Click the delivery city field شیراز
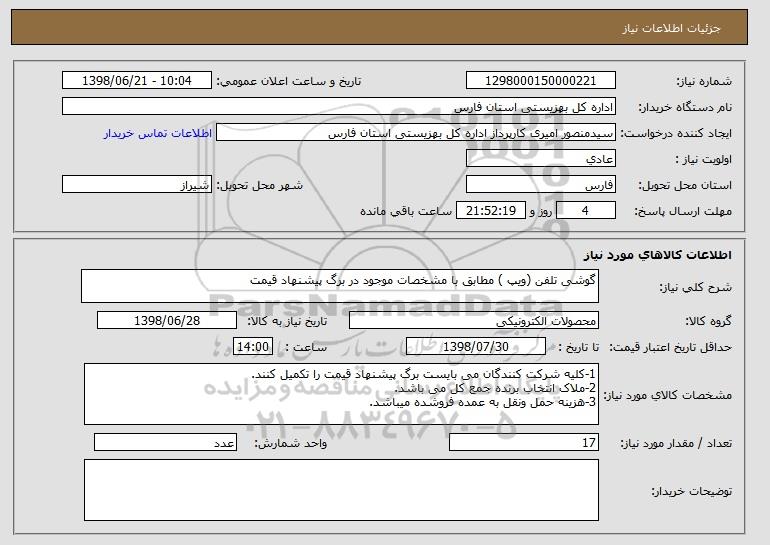This screenshot has width=770, height=545. pyautogui.click(x=137, y=185)
